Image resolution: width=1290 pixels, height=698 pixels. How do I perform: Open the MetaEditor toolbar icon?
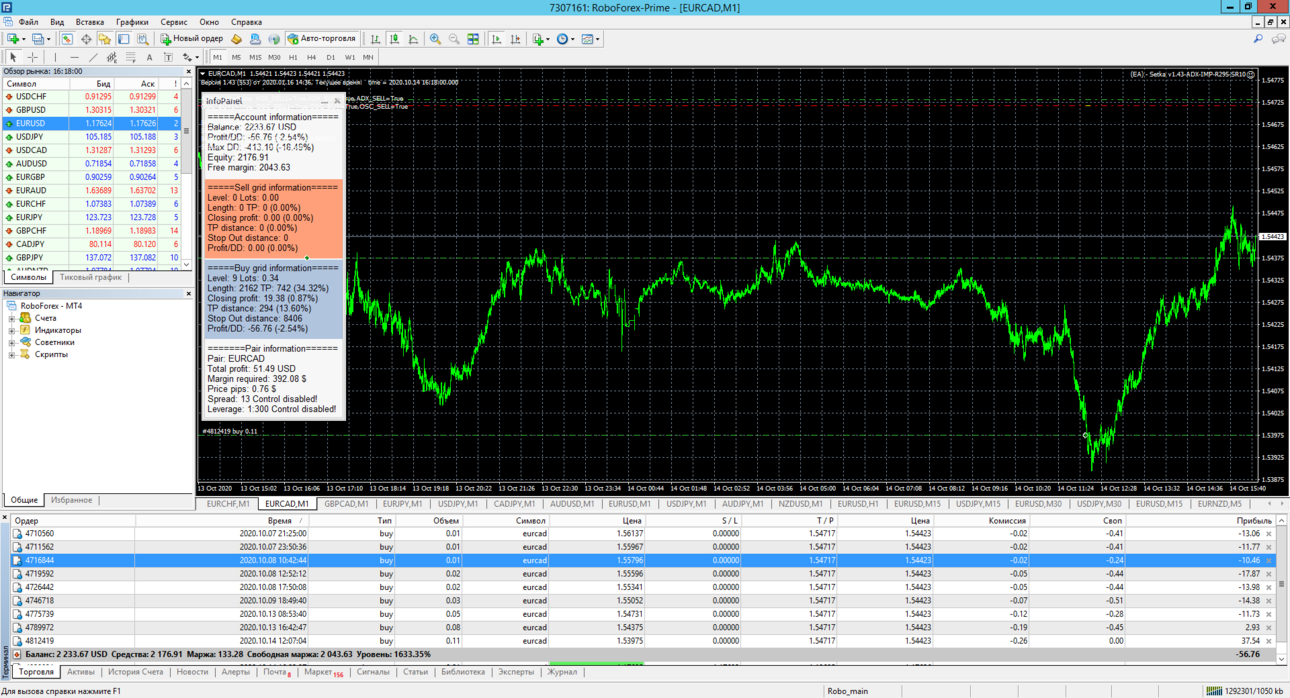(x=236, y=39)
